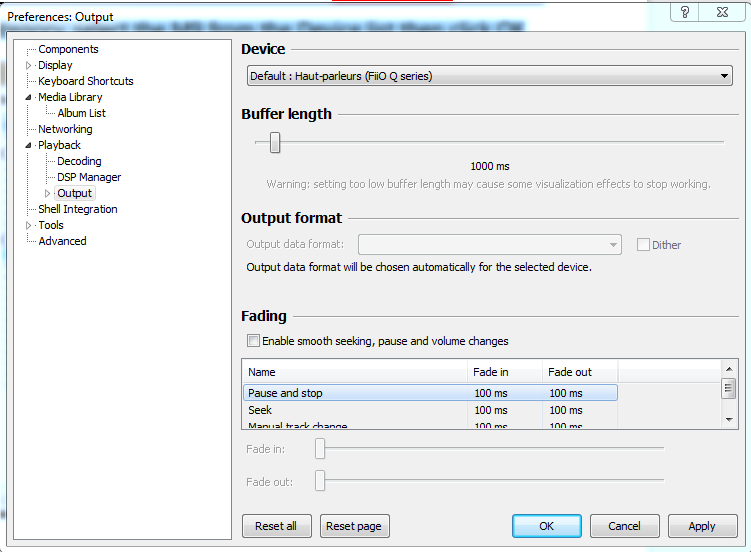Screen dimensions: 751x552
Task: Open the Decoding preferences page
Action: click(79, 161)
